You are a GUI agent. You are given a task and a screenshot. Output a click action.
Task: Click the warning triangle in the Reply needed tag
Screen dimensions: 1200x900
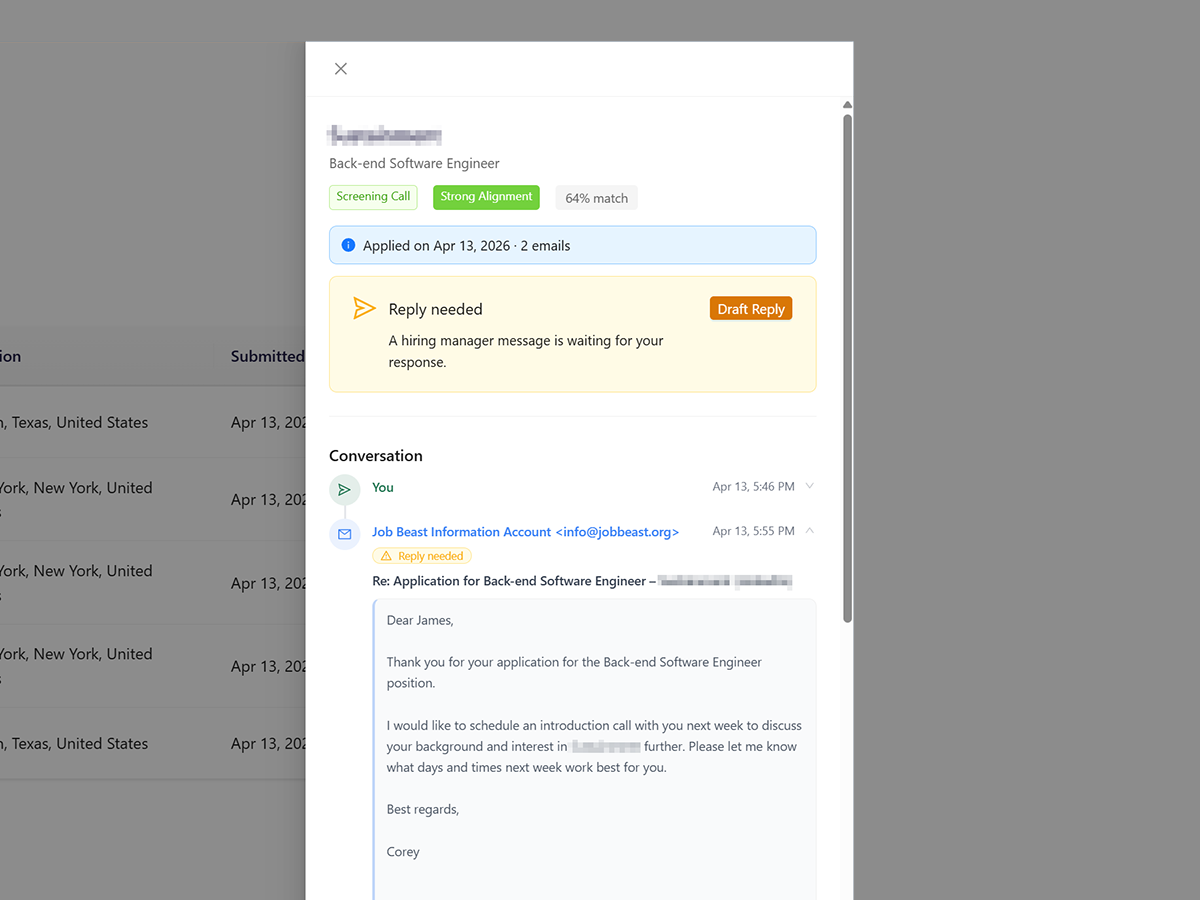coord(388,555)
